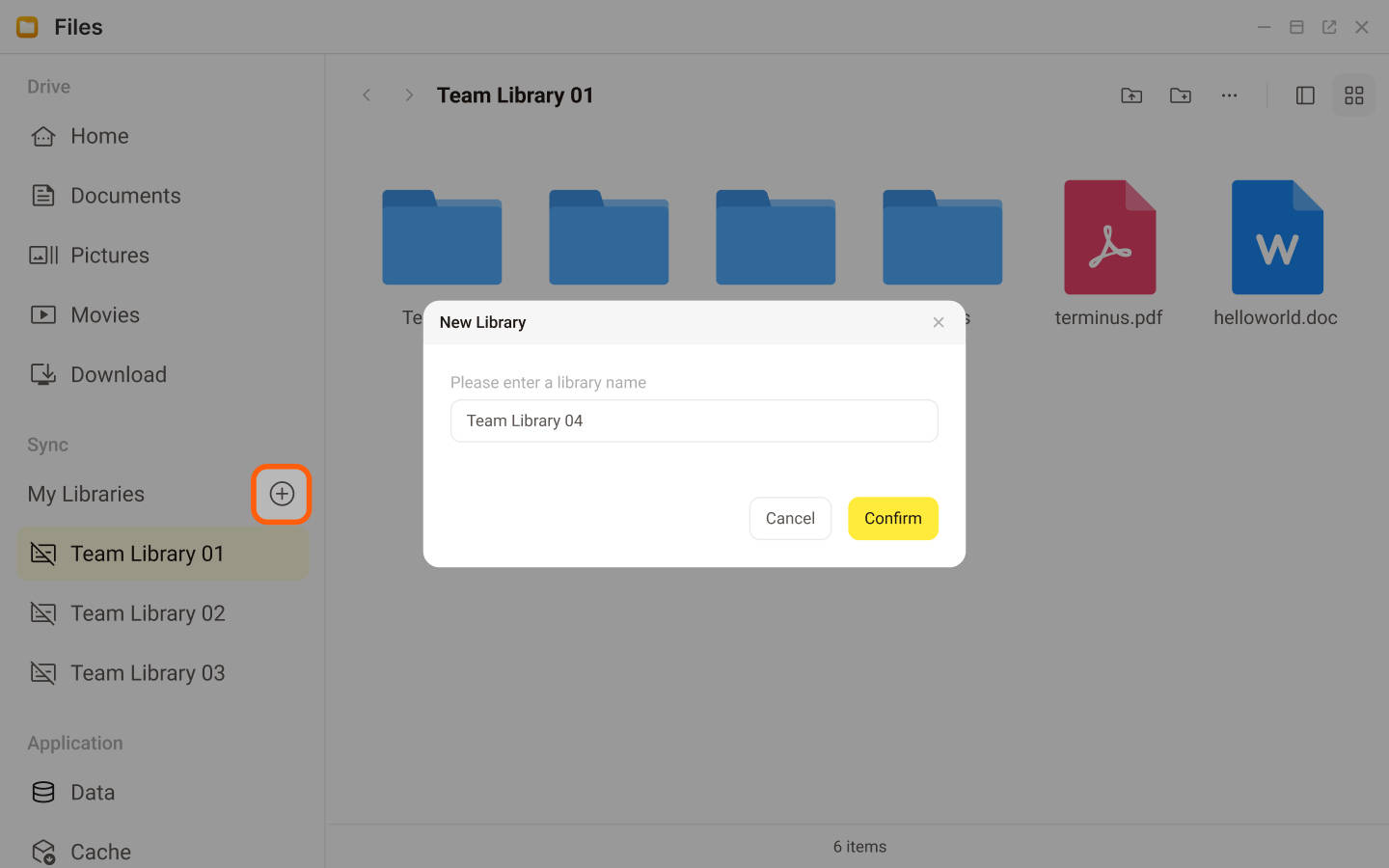Open Home in the sidebar

[x=162, y=136]
